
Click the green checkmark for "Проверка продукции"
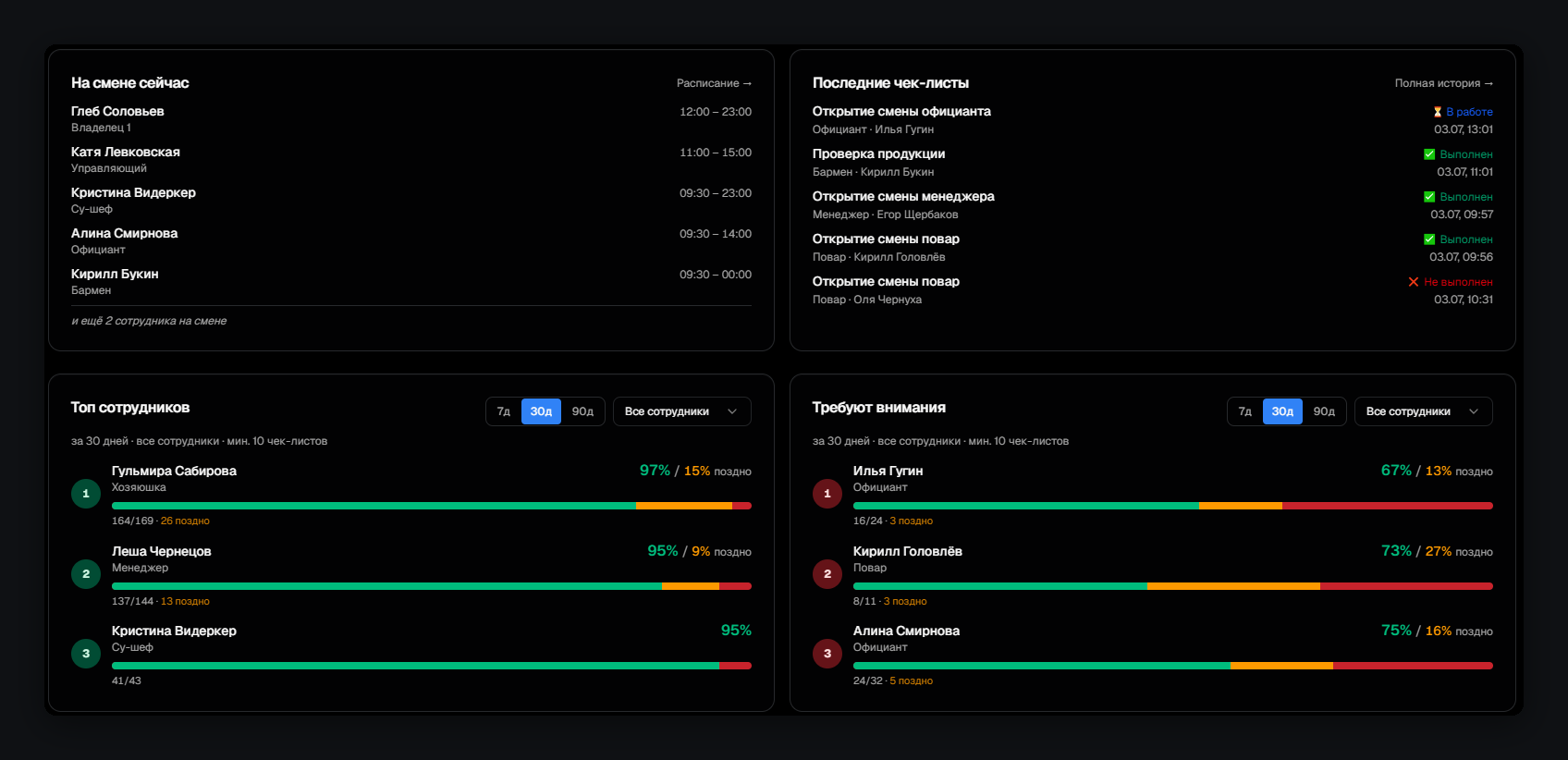click(x=1429, y=154)
